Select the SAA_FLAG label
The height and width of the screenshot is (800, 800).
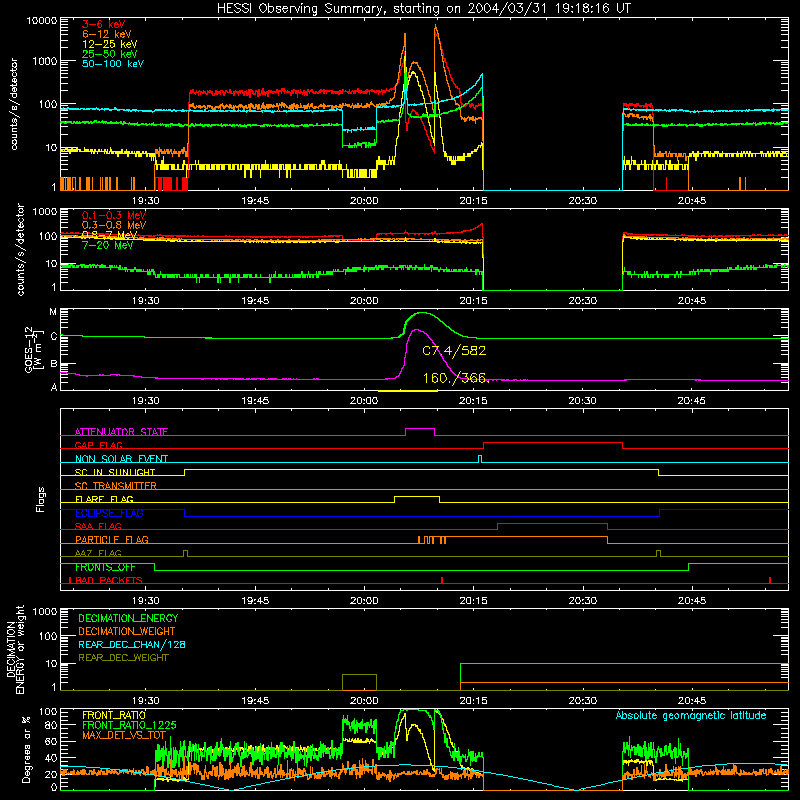tap(98, 526)
